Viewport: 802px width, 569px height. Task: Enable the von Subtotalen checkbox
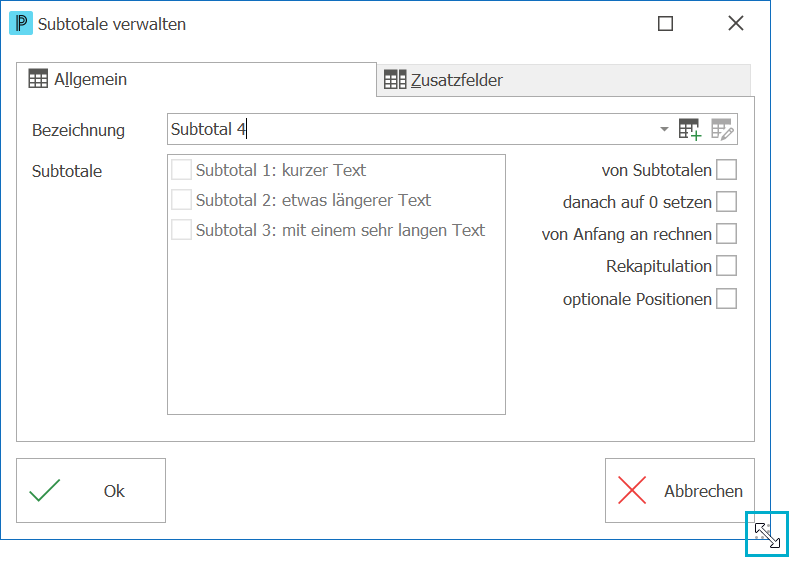click(726, 170)
